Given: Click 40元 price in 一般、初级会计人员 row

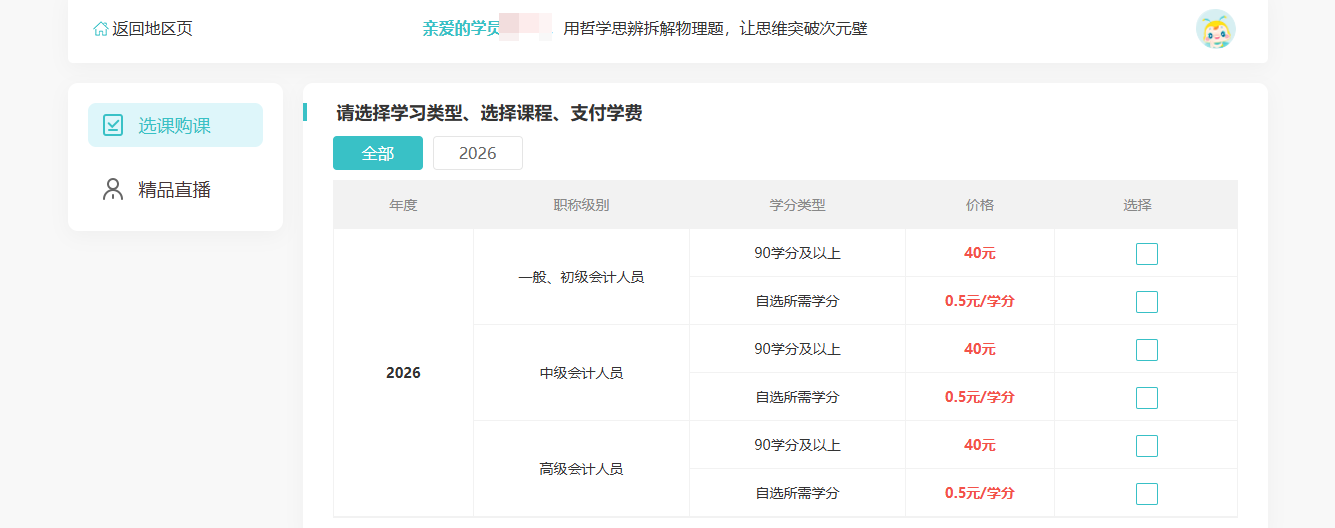Looking at the screenshot, I should pos(980,253).
